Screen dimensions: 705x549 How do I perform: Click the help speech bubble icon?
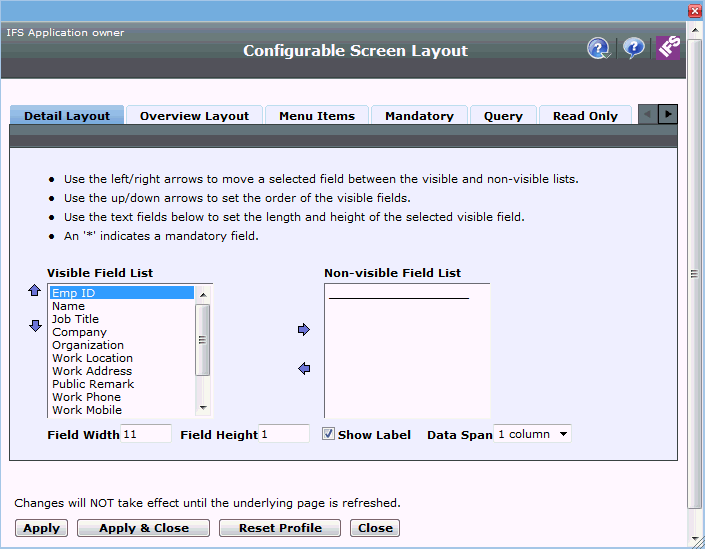[633, 49]
